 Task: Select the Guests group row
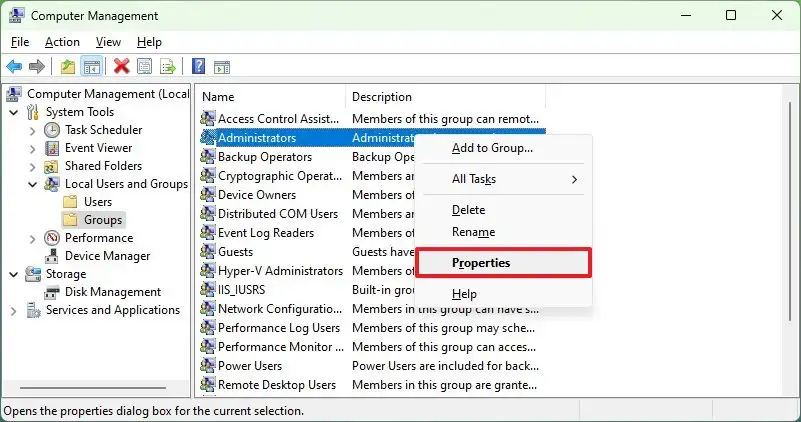pos(235,252)
